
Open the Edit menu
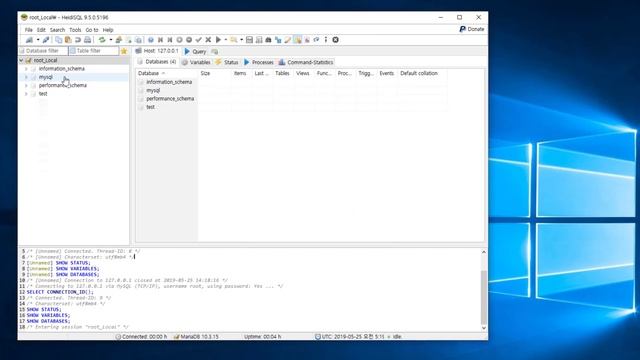pyautogui.click(x=41, y=30)
